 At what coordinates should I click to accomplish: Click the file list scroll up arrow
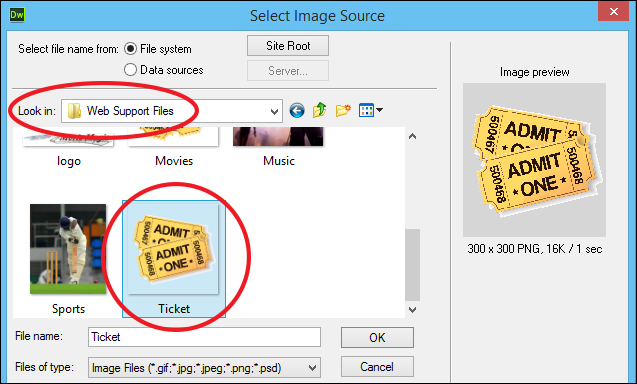click(x=412, y=137)
